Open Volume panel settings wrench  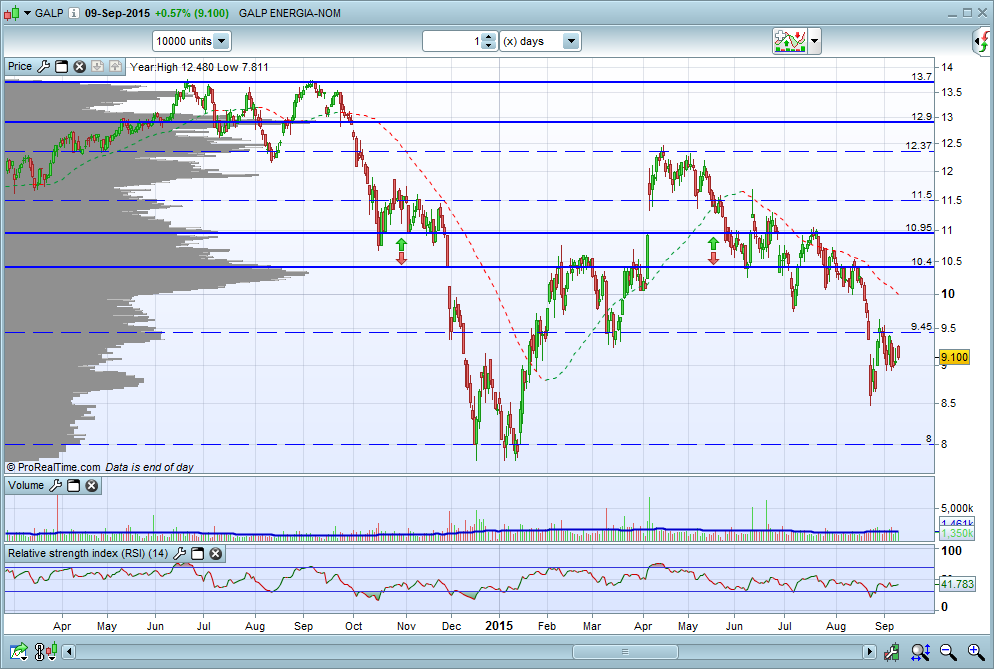pyautogui.click(x=56, y=486)
